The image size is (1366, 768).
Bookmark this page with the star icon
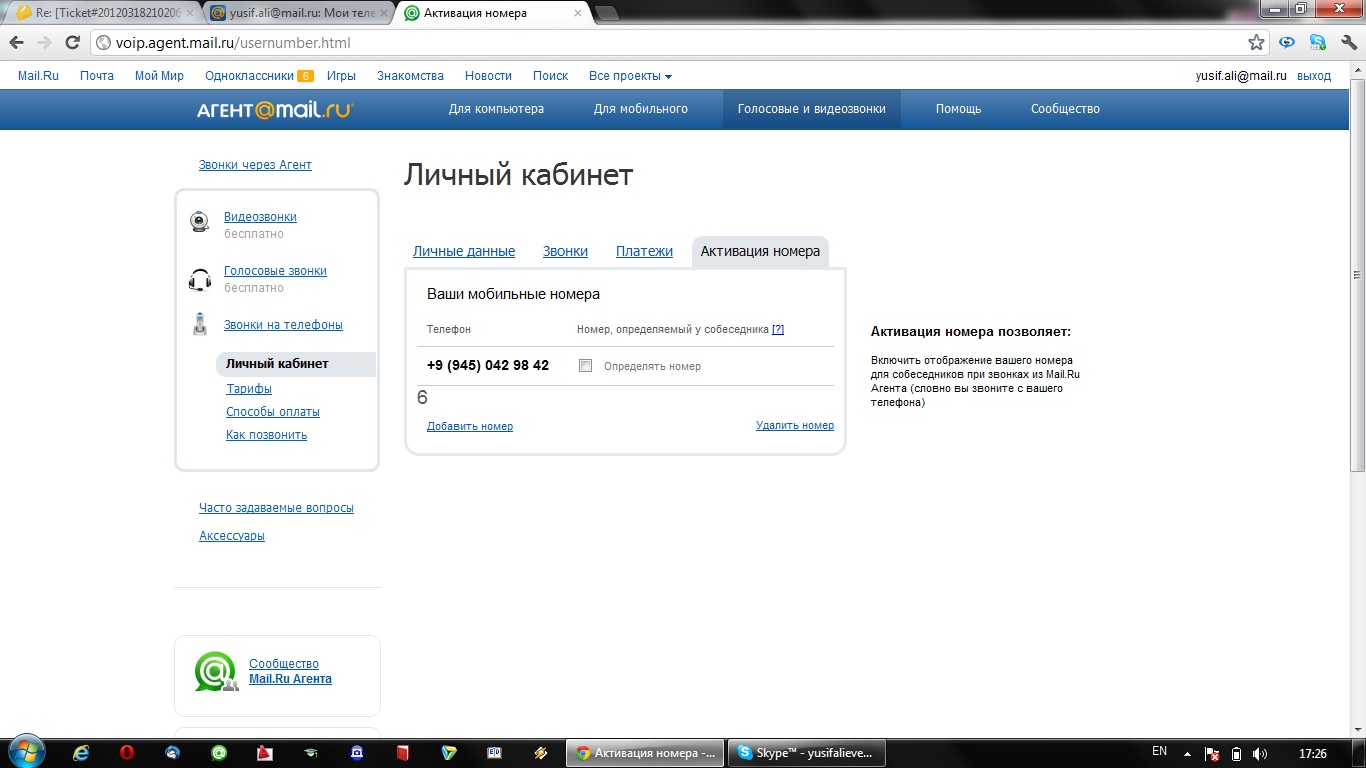point(1257,43)
